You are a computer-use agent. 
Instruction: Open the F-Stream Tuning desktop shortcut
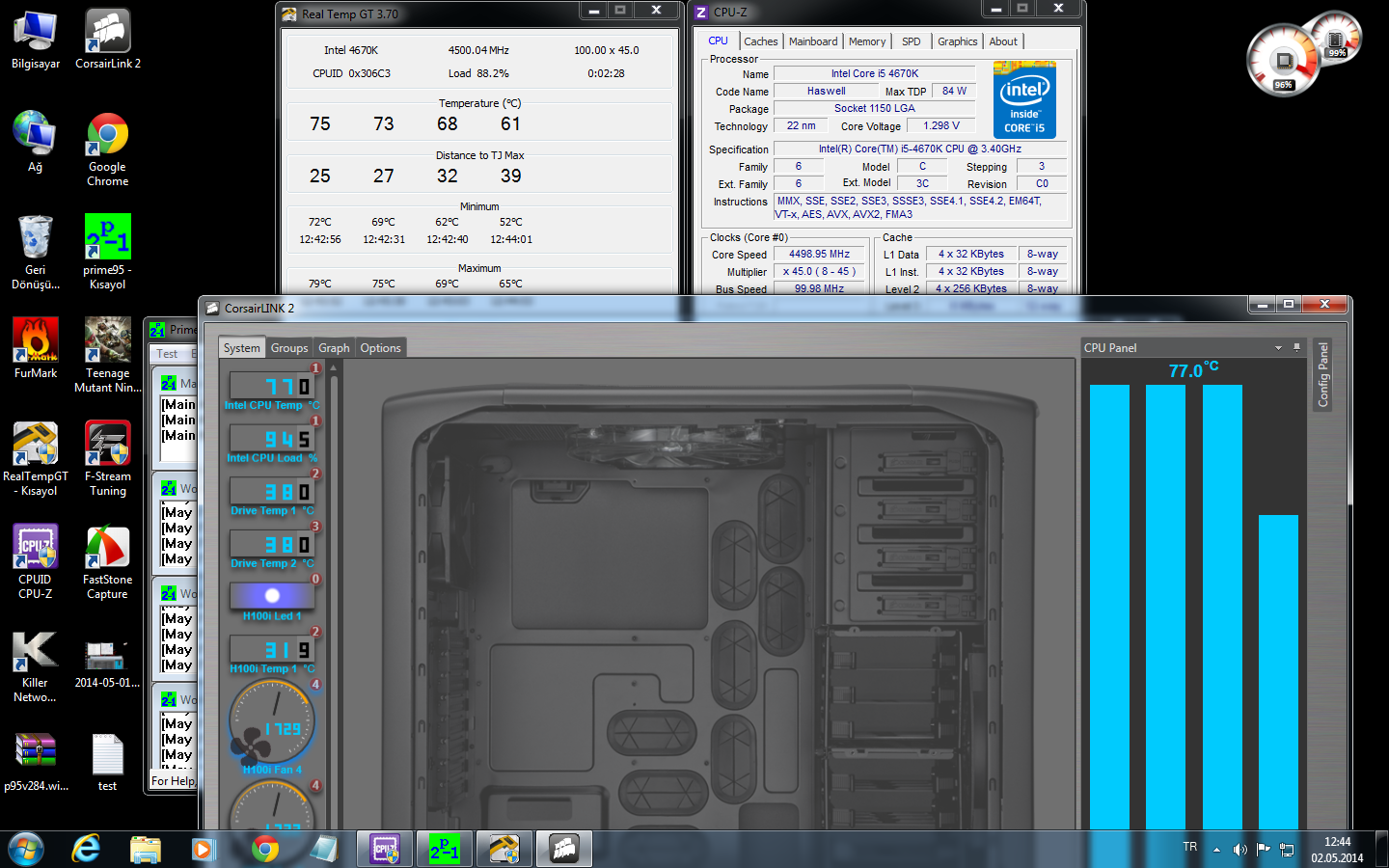tap(108, 458)
